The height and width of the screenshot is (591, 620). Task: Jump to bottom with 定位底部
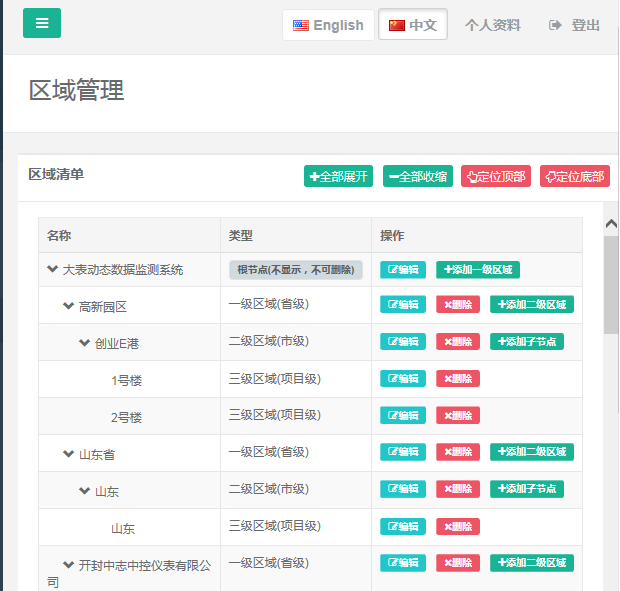[x=575, y=176]
